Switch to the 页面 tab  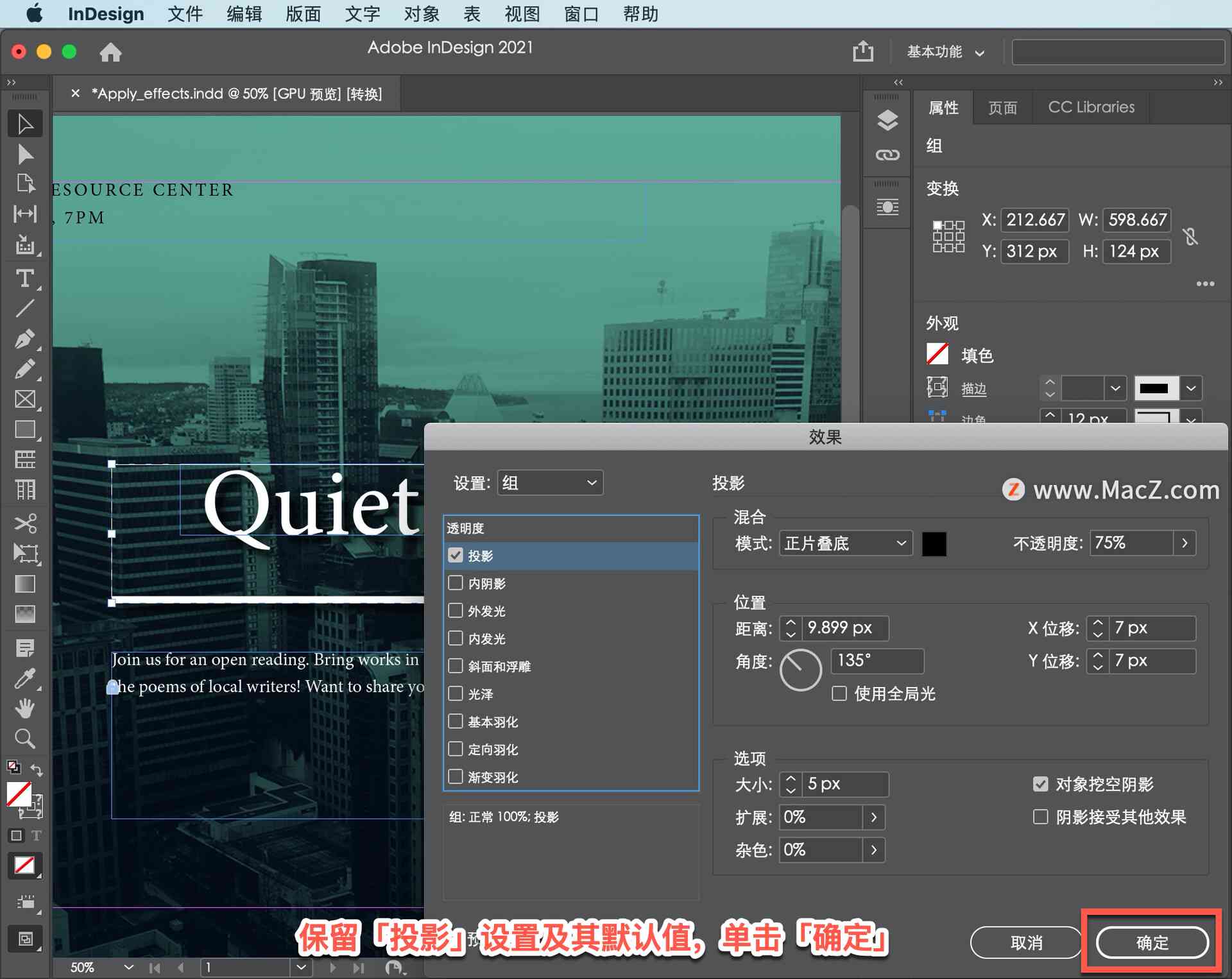click(1002, 107)
